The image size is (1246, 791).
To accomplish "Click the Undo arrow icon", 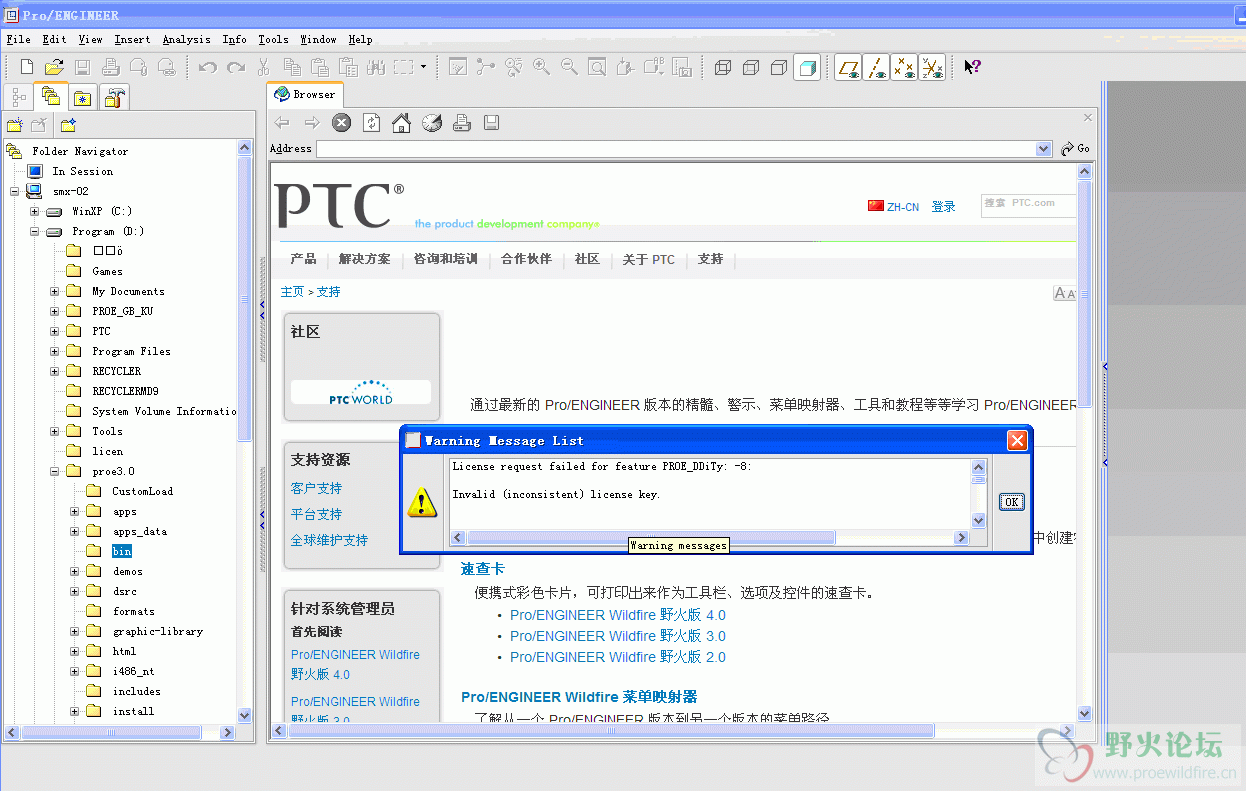I will point(208,67).
